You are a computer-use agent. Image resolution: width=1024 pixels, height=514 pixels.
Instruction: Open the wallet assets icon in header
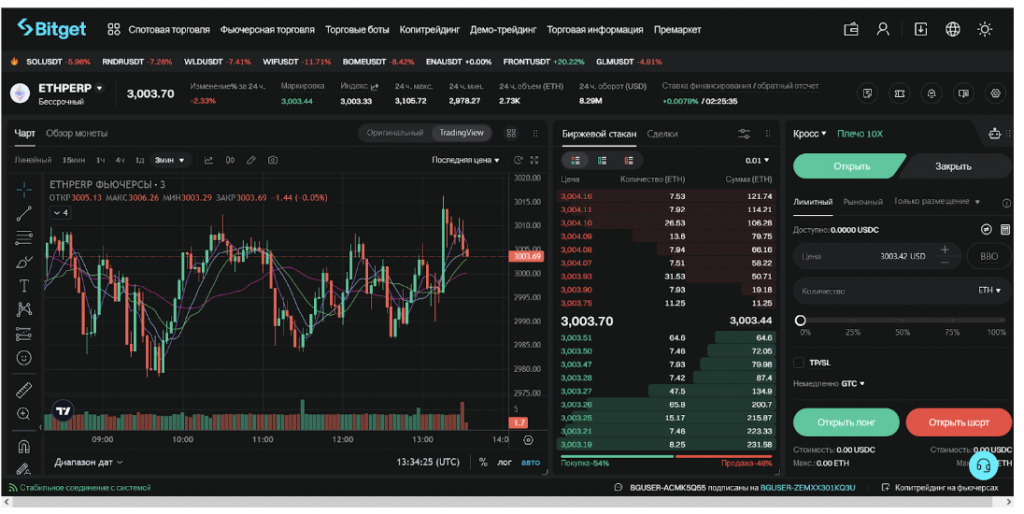click(x=851, y=30)
